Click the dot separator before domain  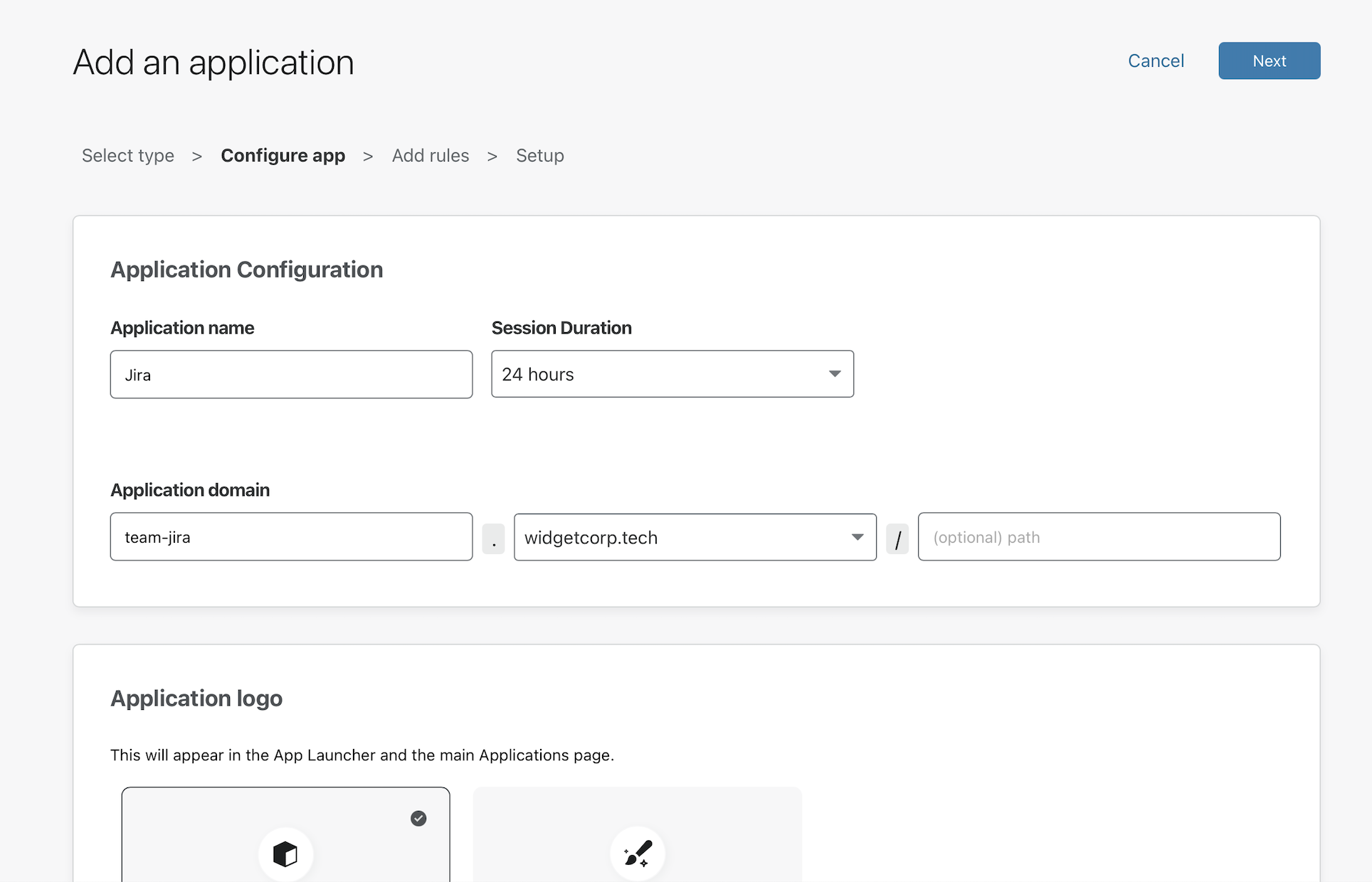click(x=493, y=539)
